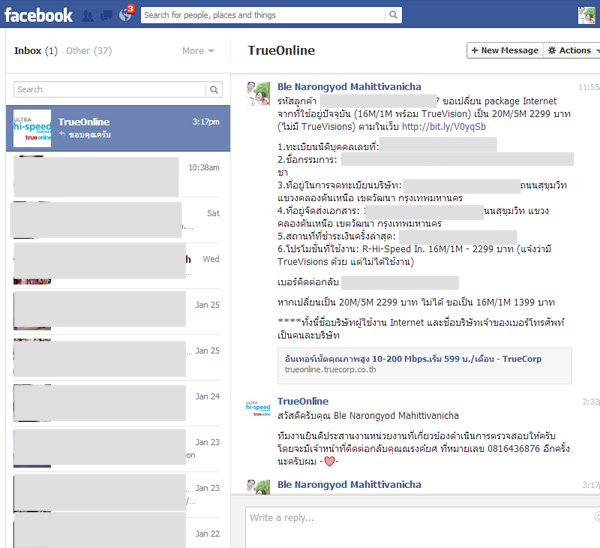
Task: Open the bit.ly/V0yqSb link
Action: 444,127
